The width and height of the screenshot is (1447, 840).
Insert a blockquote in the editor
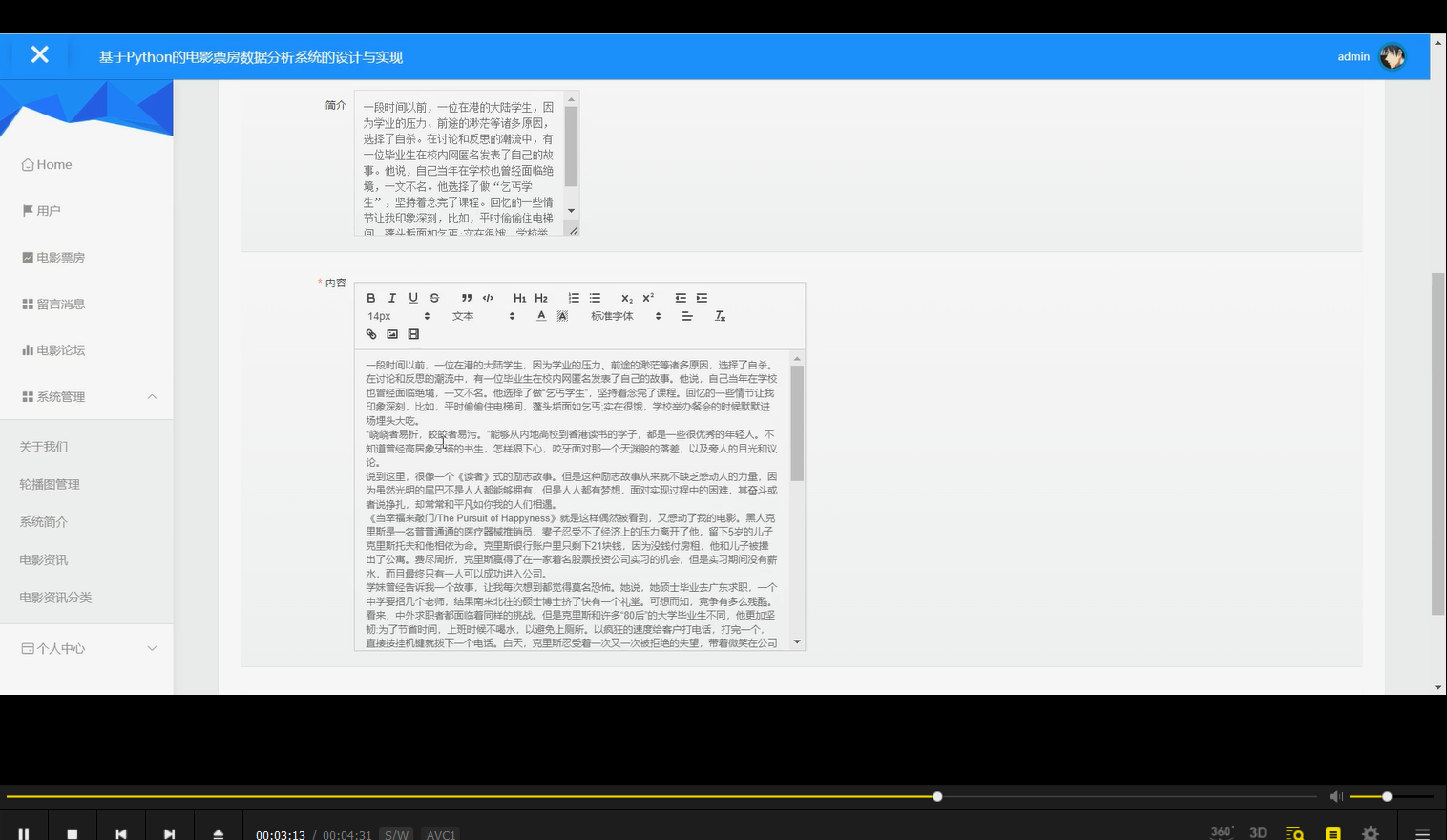(x=467, y=298)
